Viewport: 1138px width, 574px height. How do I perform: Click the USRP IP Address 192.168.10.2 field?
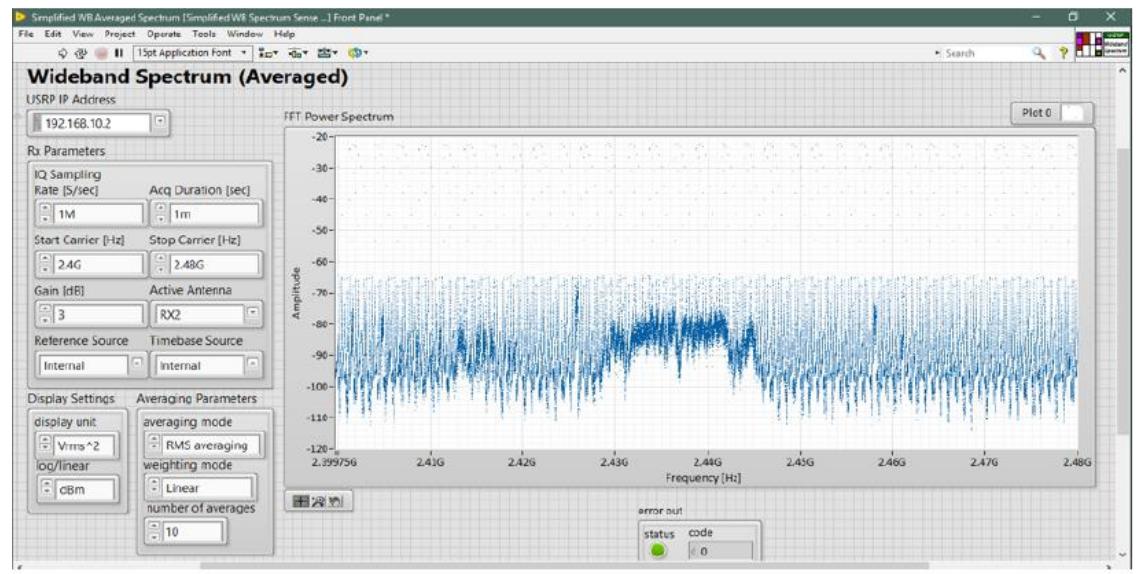[95, 123]
